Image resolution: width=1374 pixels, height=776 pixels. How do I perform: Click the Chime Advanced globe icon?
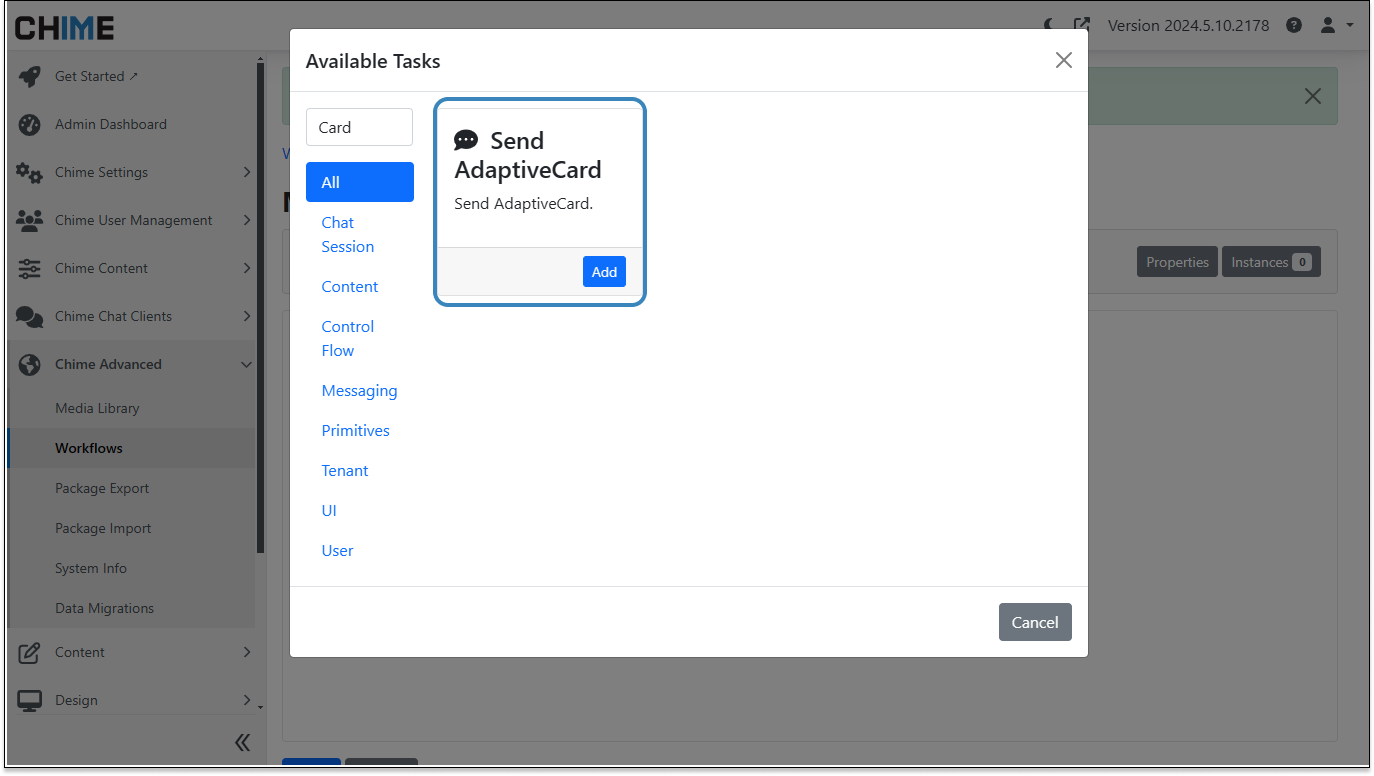[x=29, y=365]
